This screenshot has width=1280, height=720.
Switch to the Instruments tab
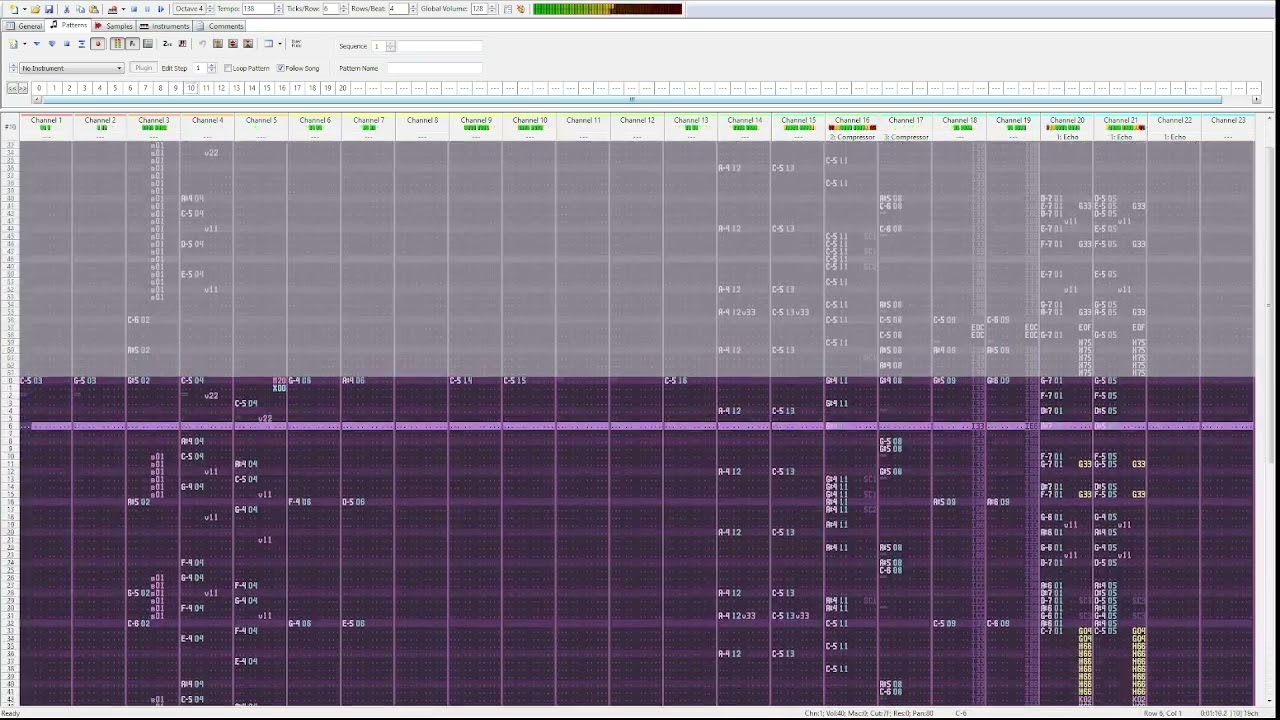[x=164, y=26]
